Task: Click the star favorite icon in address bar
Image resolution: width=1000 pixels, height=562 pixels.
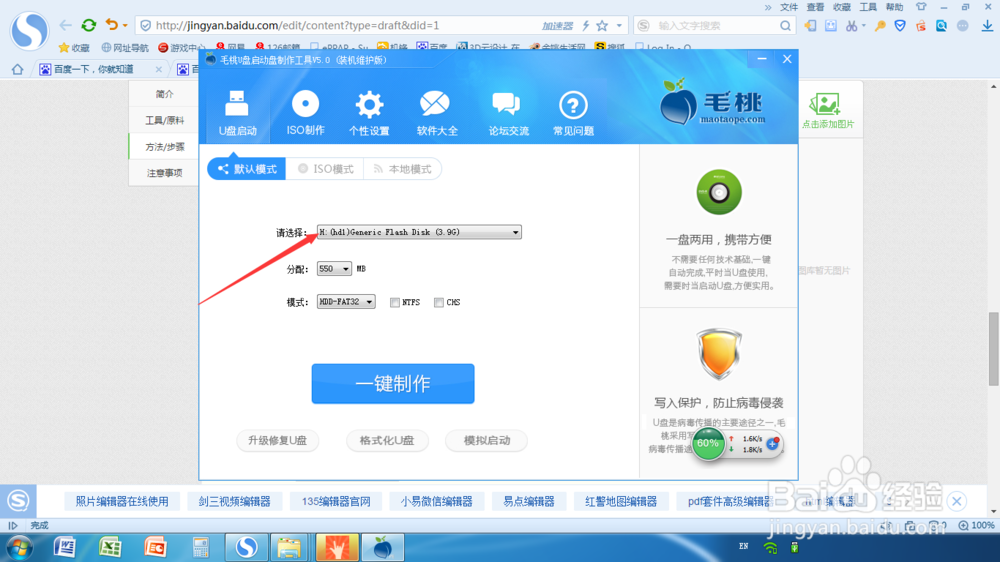Action: [x=602, y=26]
